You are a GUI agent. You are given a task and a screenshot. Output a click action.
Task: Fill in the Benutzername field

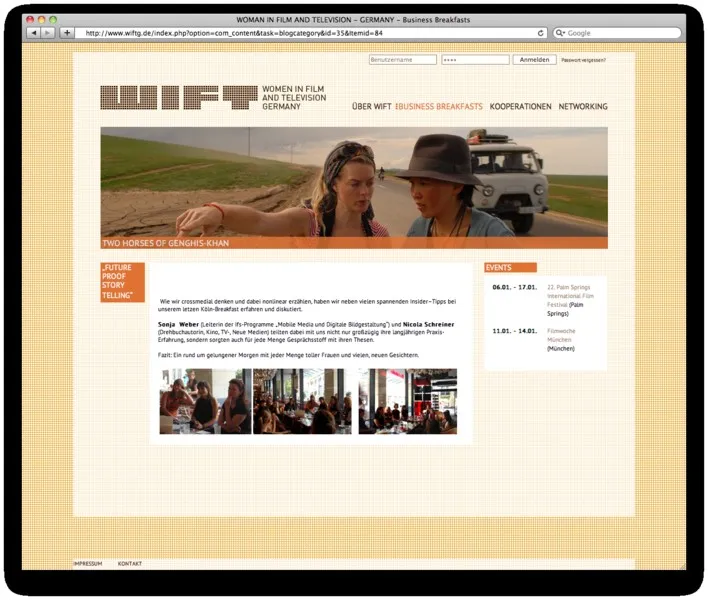[403, 60]
